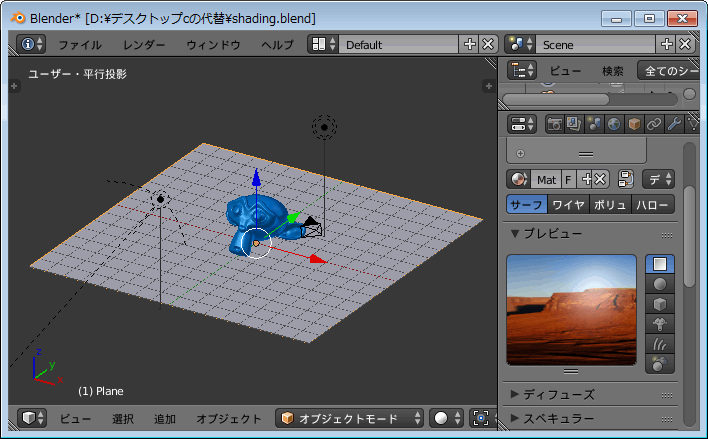The height and width of the screenshot is (439, 708).
Task: Open the Info editor type selector
Action: tap(31, 44)
